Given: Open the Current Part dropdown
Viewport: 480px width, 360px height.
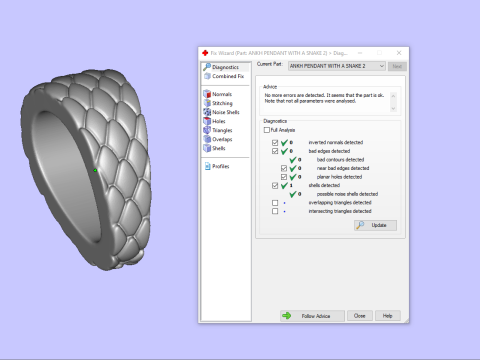Looking at the screenshot, I should click(x=337, y=66).
